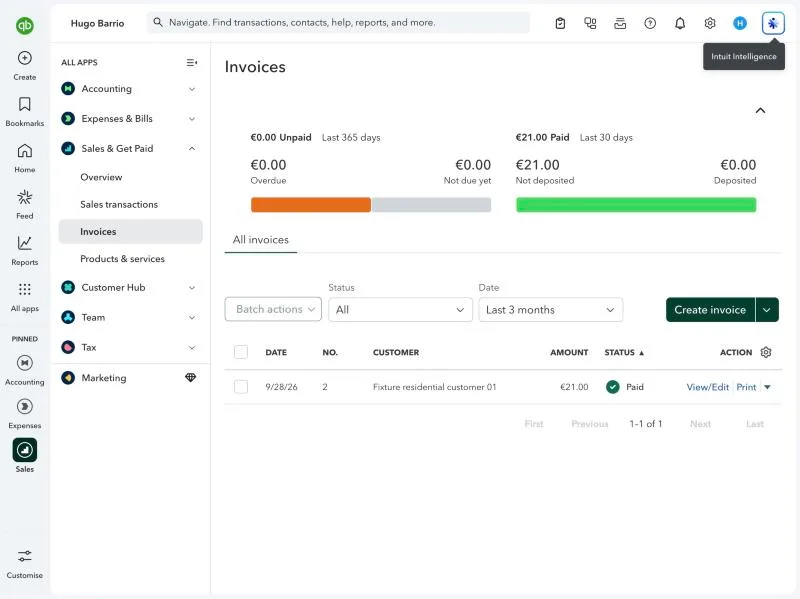Open Bookmarks in the left rail
This screenshot has width=800, height=599.
pos(24,104)
